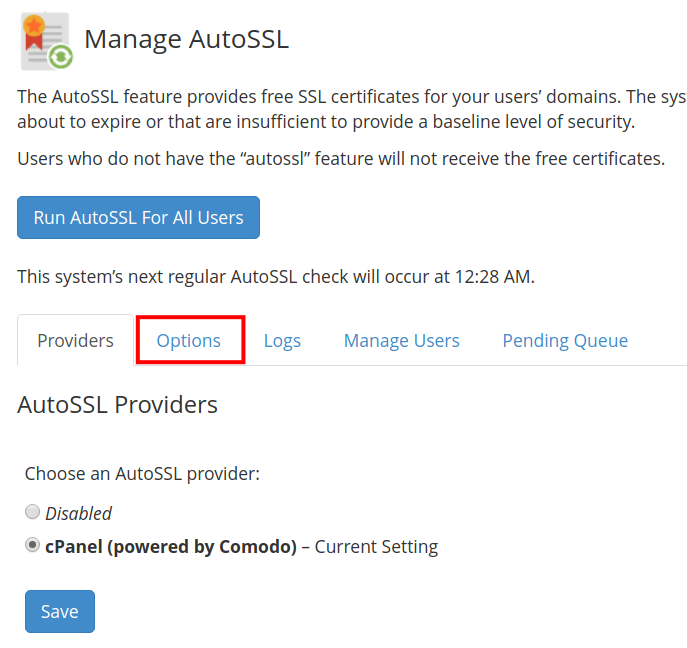Select the Disabled radio button
687x648 pixels.
pos(33,512)
